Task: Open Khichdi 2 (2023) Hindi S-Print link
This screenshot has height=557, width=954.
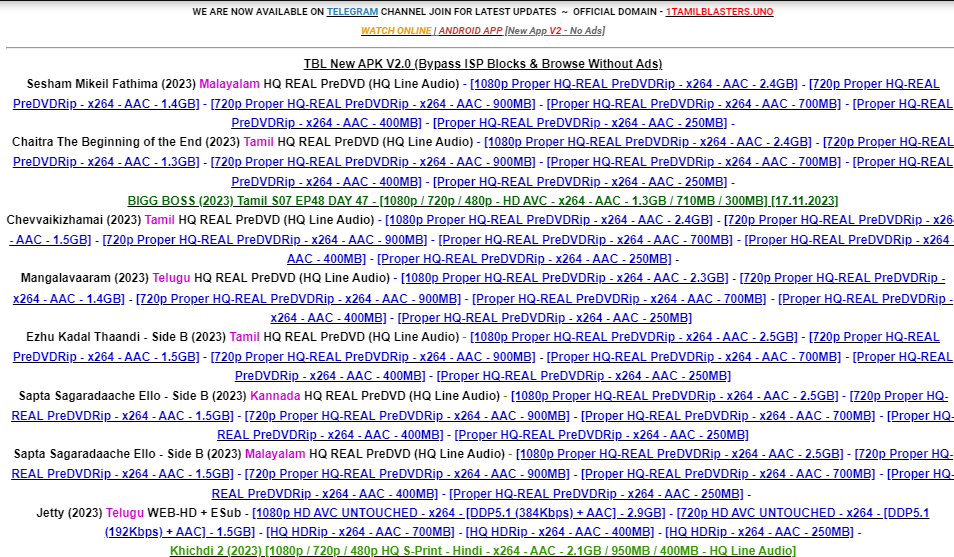Action: click(x=482, y=551)
